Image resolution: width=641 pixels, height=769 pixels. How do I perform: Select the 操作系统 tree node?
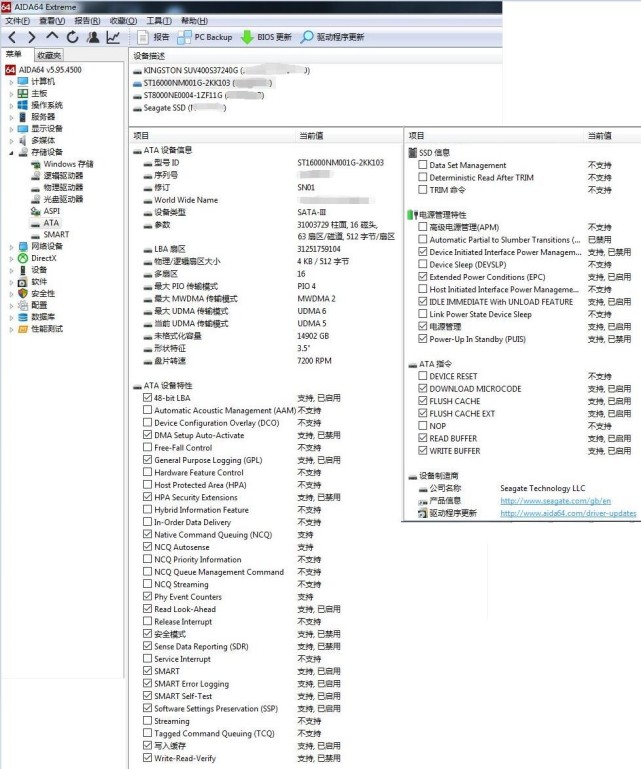coord(40,105)
